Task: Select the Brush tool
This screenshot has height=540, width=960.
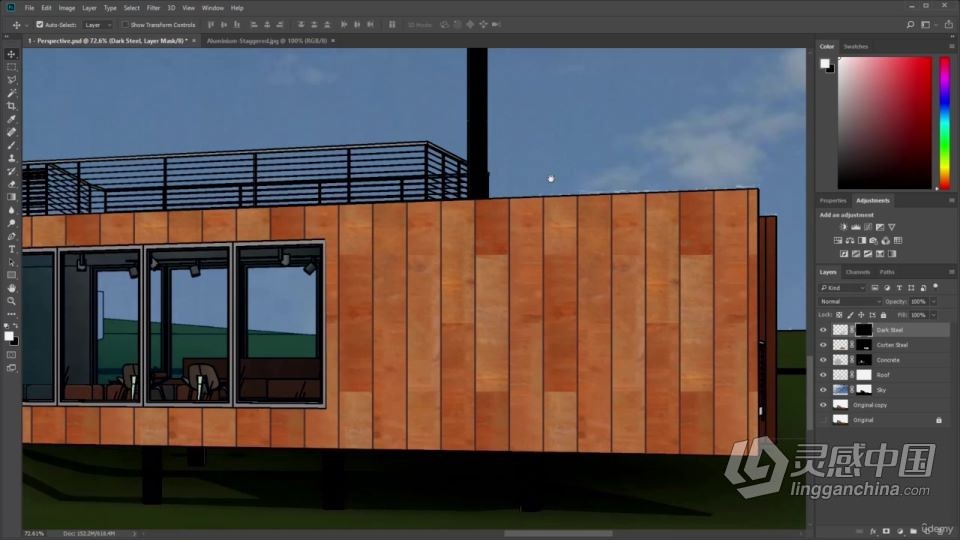Action: (11, 145)
